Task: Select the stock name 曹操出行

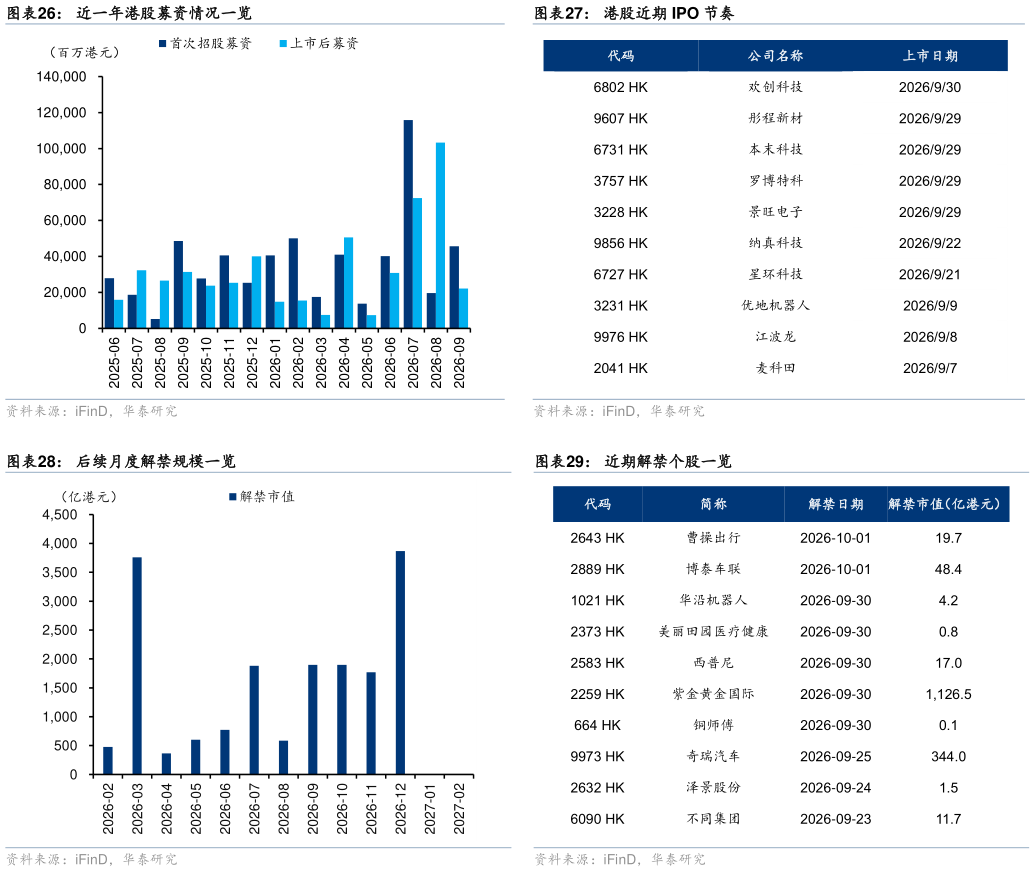Action: click(x=714, y=538)
